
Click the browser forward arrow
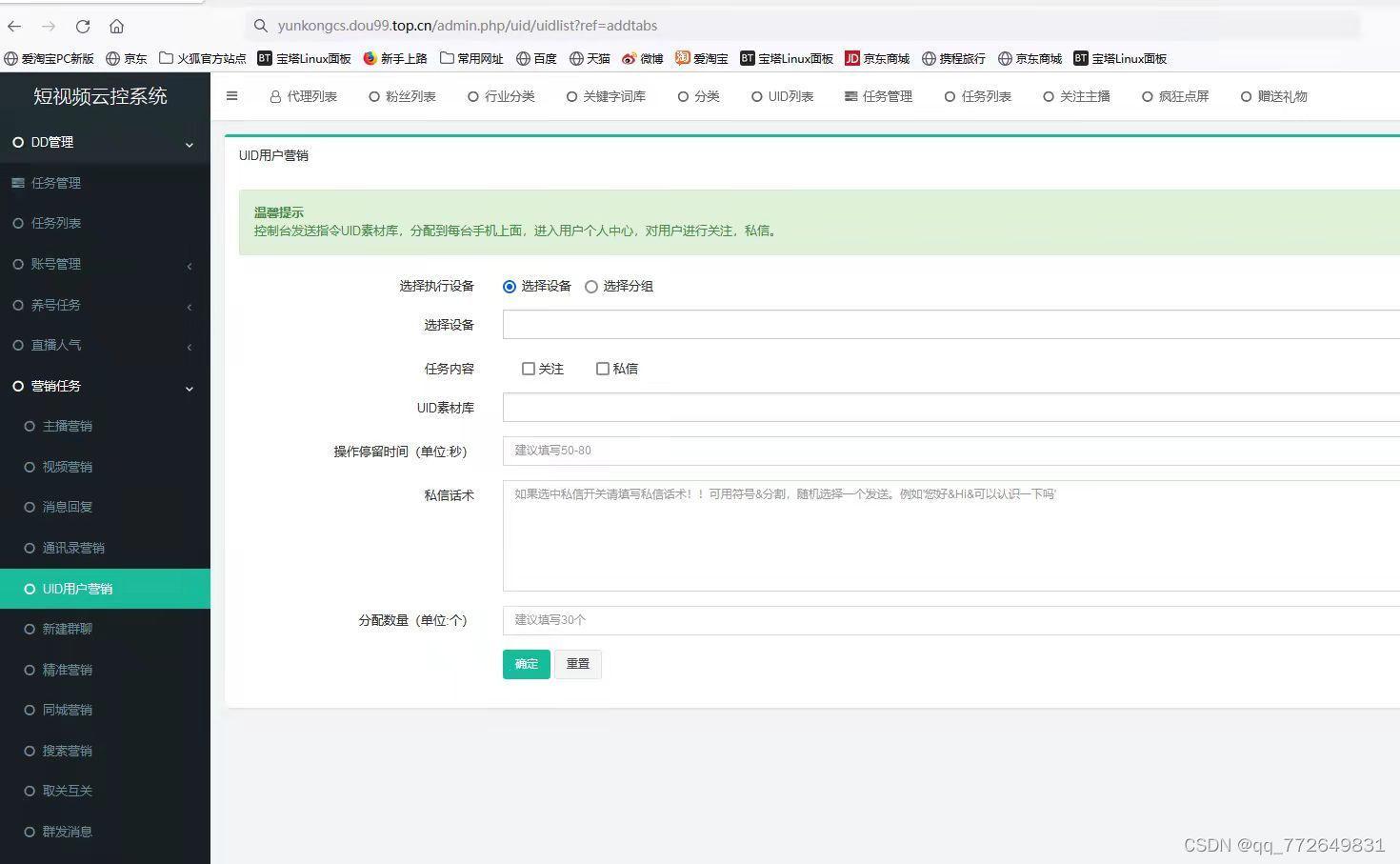click(x=49, y=27)
